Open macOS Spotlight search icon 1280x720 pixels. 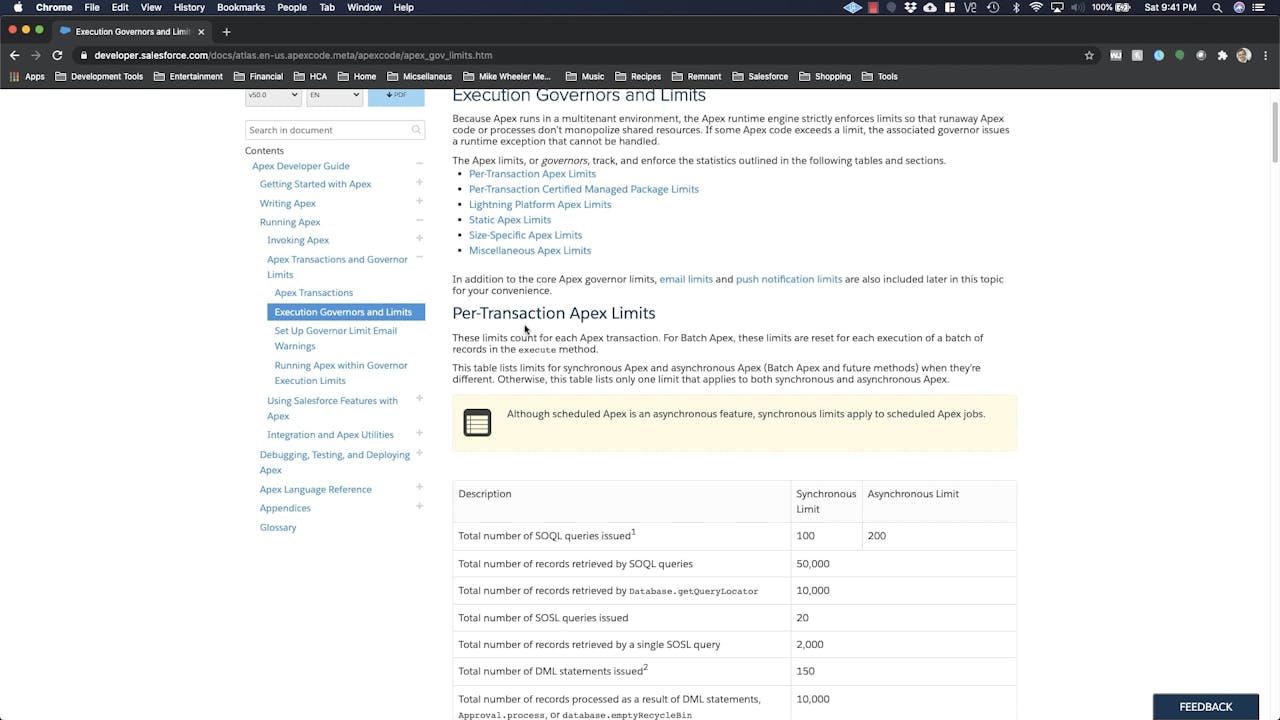click(1217, 7)
